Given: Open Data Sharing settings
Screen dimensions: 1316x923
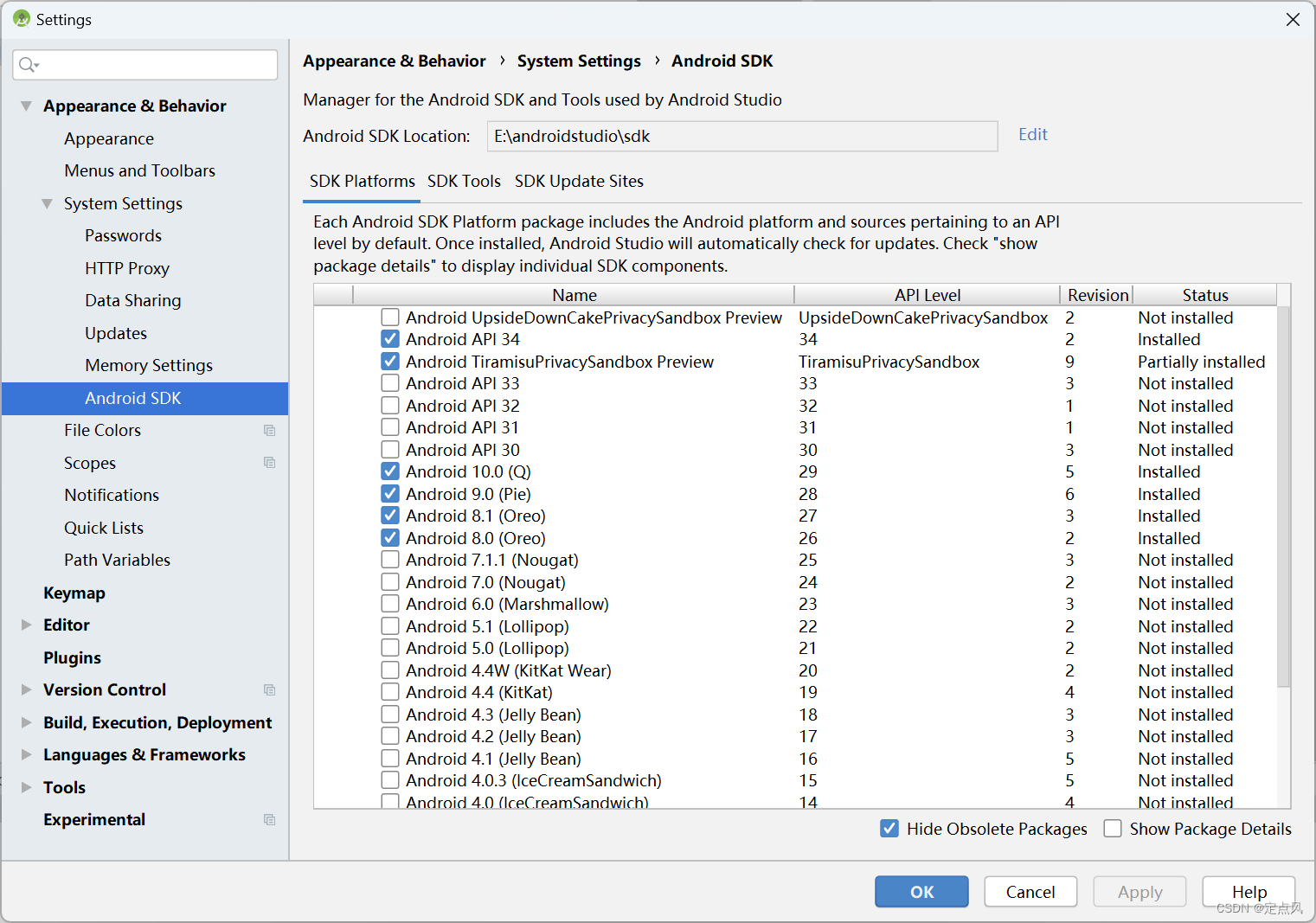Looking at the screenshot, I should click(133, 300).
